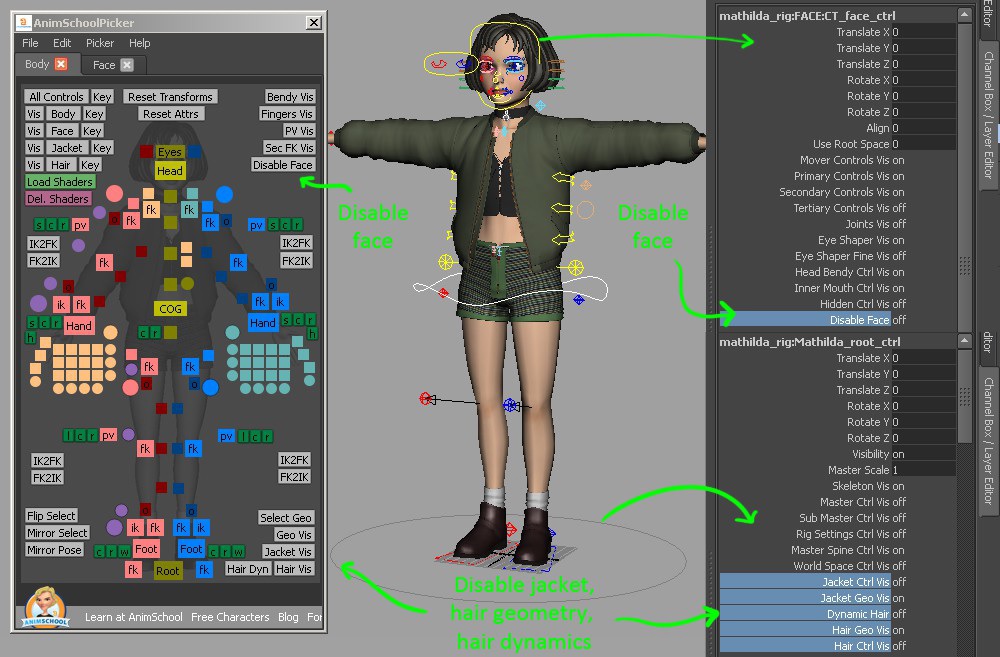Select the World Space Ctrl Vis attribute
This screenshot has width=1000, height=657.
click(841, 566)
